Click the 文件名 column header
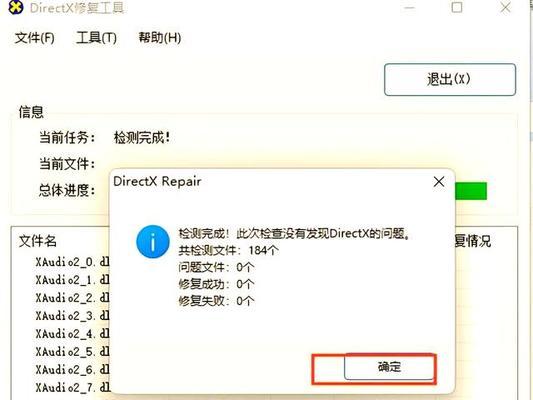The height and width of the screenshot is (400, 533). click(37, 241)
